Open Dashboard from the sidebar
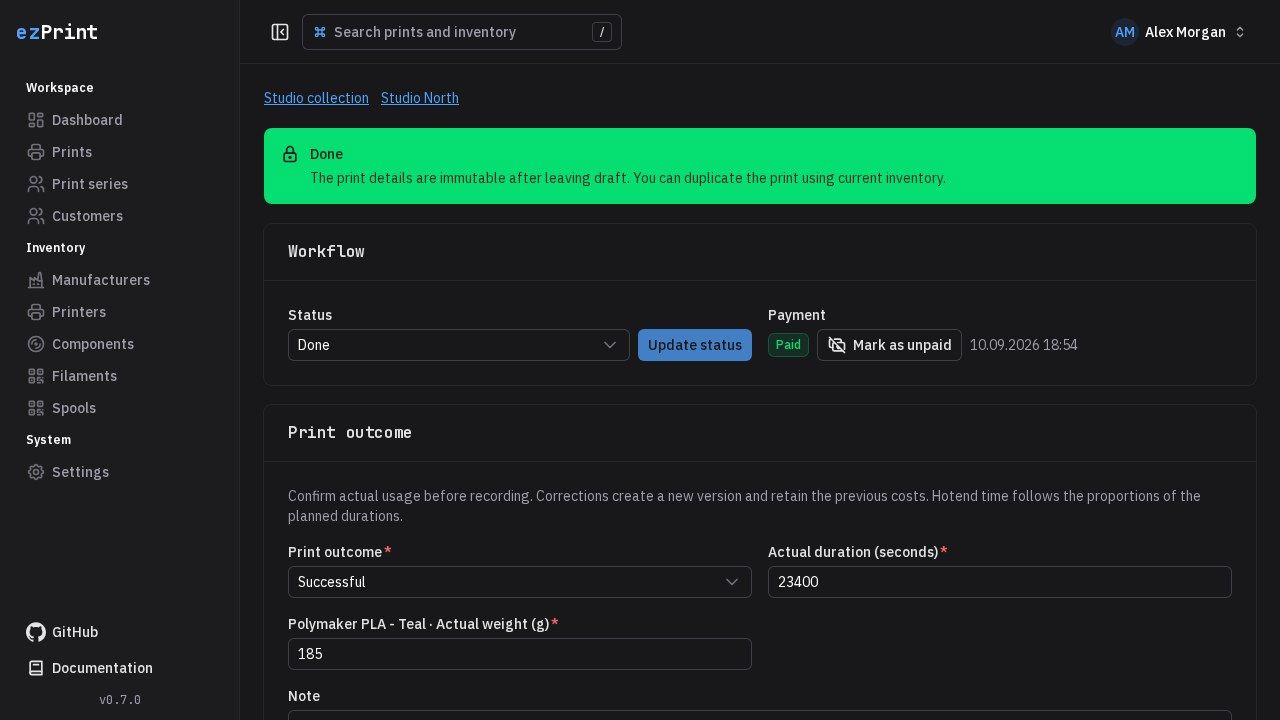 tap(120, 120)
